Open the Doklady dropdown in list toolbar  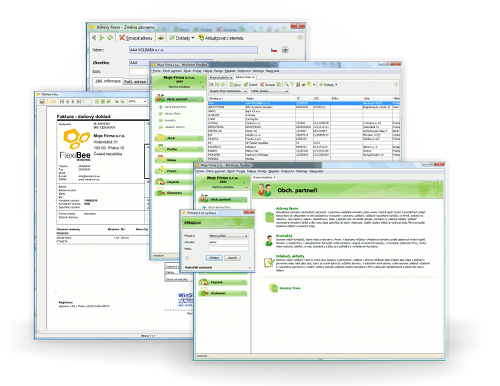click(329, 85)
